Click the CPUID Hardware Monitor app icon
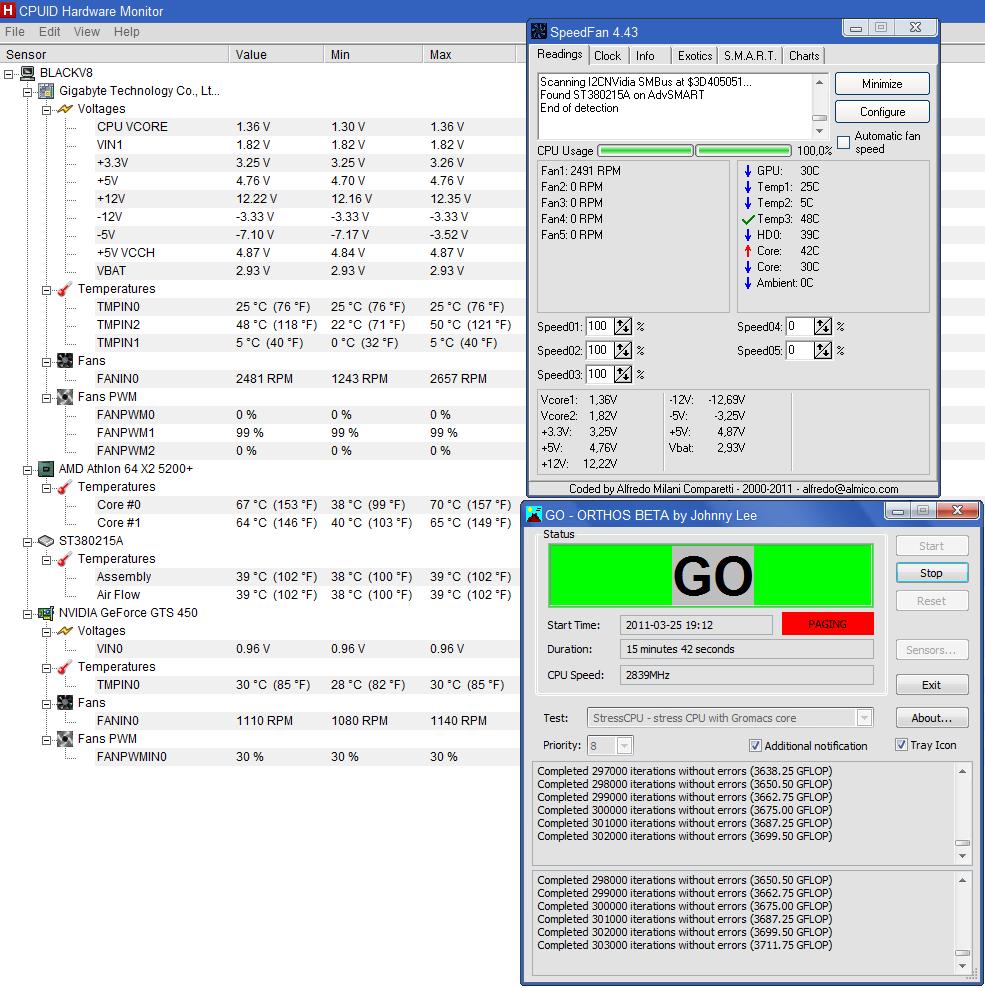This screenshot has height=988, width=985. (x=8, y=10)
